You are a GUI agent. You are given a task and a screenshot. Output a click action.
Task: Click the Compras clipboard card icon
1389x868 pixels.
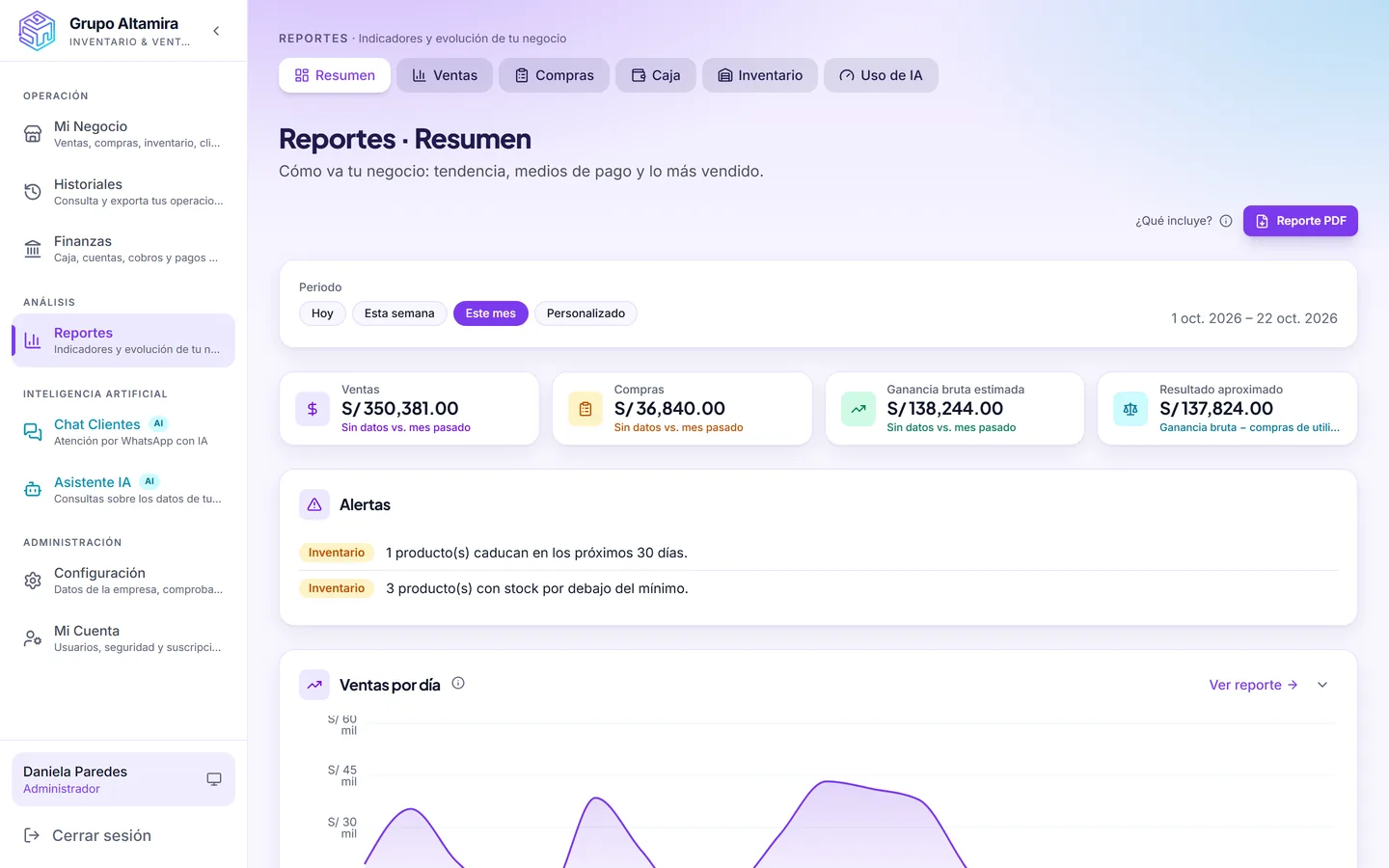coord(586,409)
